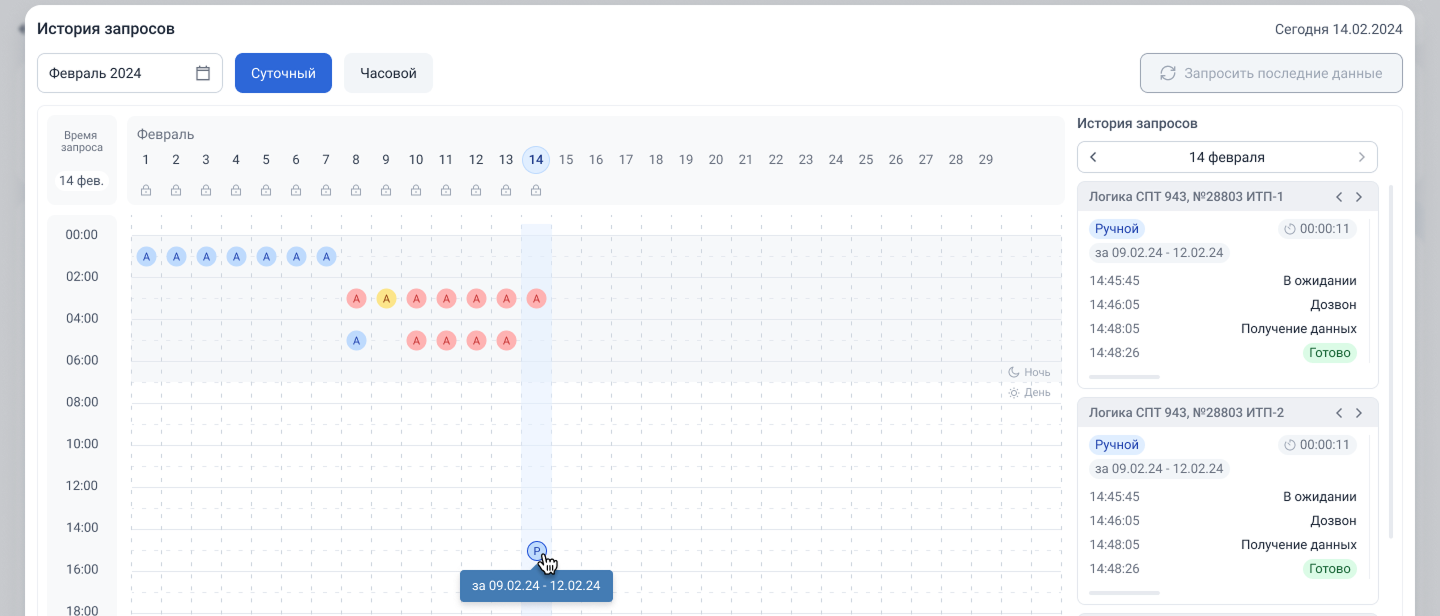The width and height of the screenshot is (1440, 616).
Task: Click the blue P marker on February 14
Action: 536,550
